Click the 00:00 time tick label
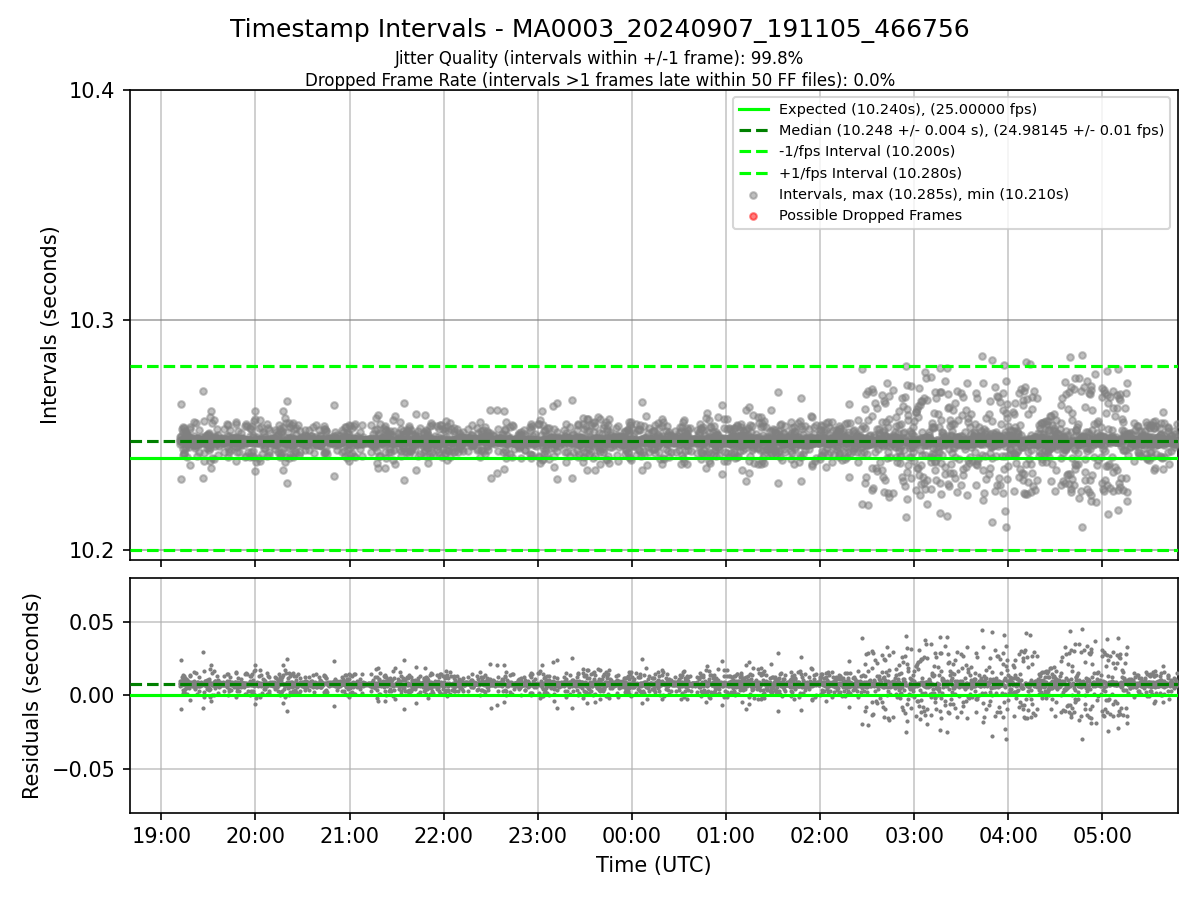 (631, 835)
